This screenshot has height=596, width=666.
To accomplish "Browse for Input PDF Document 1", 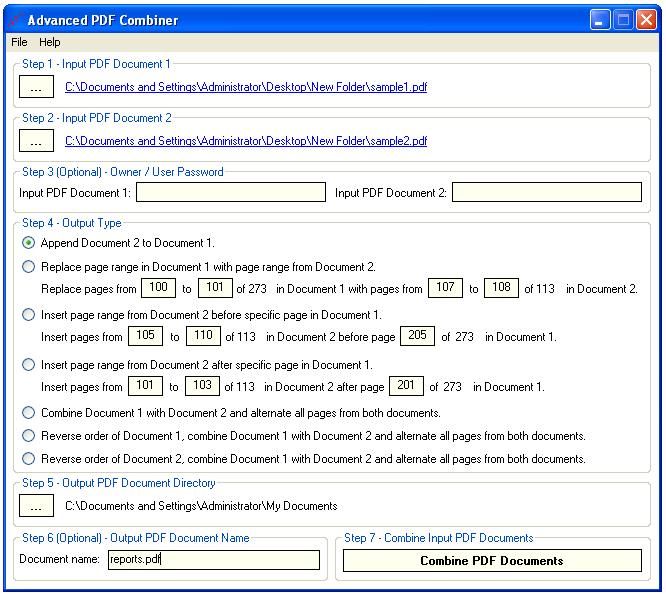I will tap(36, 87).
